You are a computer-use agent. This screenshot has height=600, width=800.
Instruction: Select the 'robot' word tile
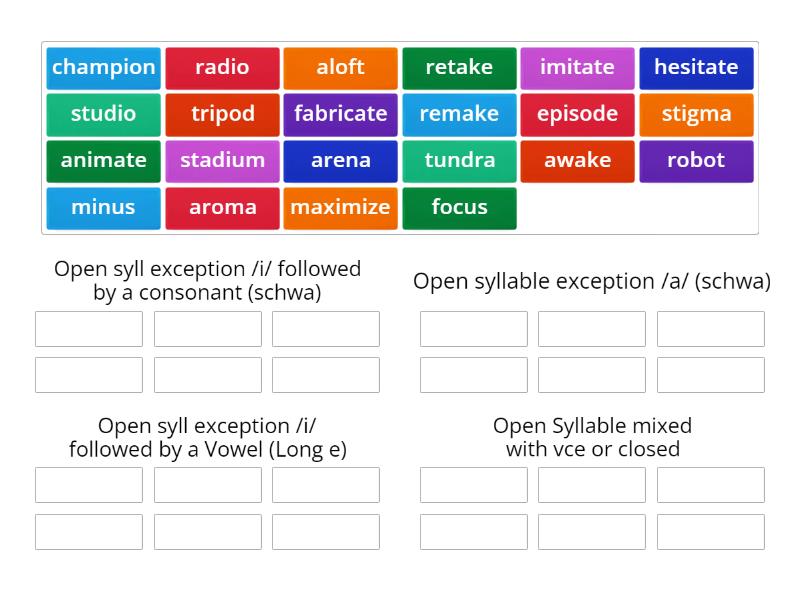[696, 161]
